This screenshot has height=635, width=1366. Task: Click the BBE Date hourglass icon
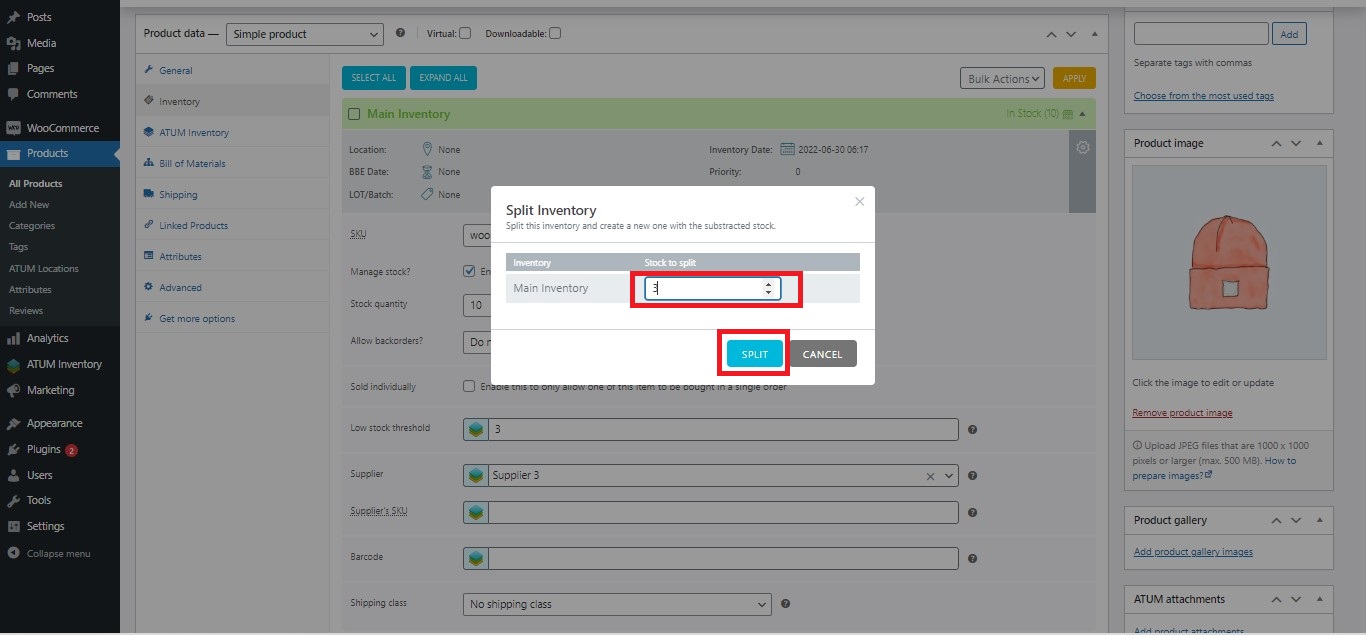[x=427, y=172]
